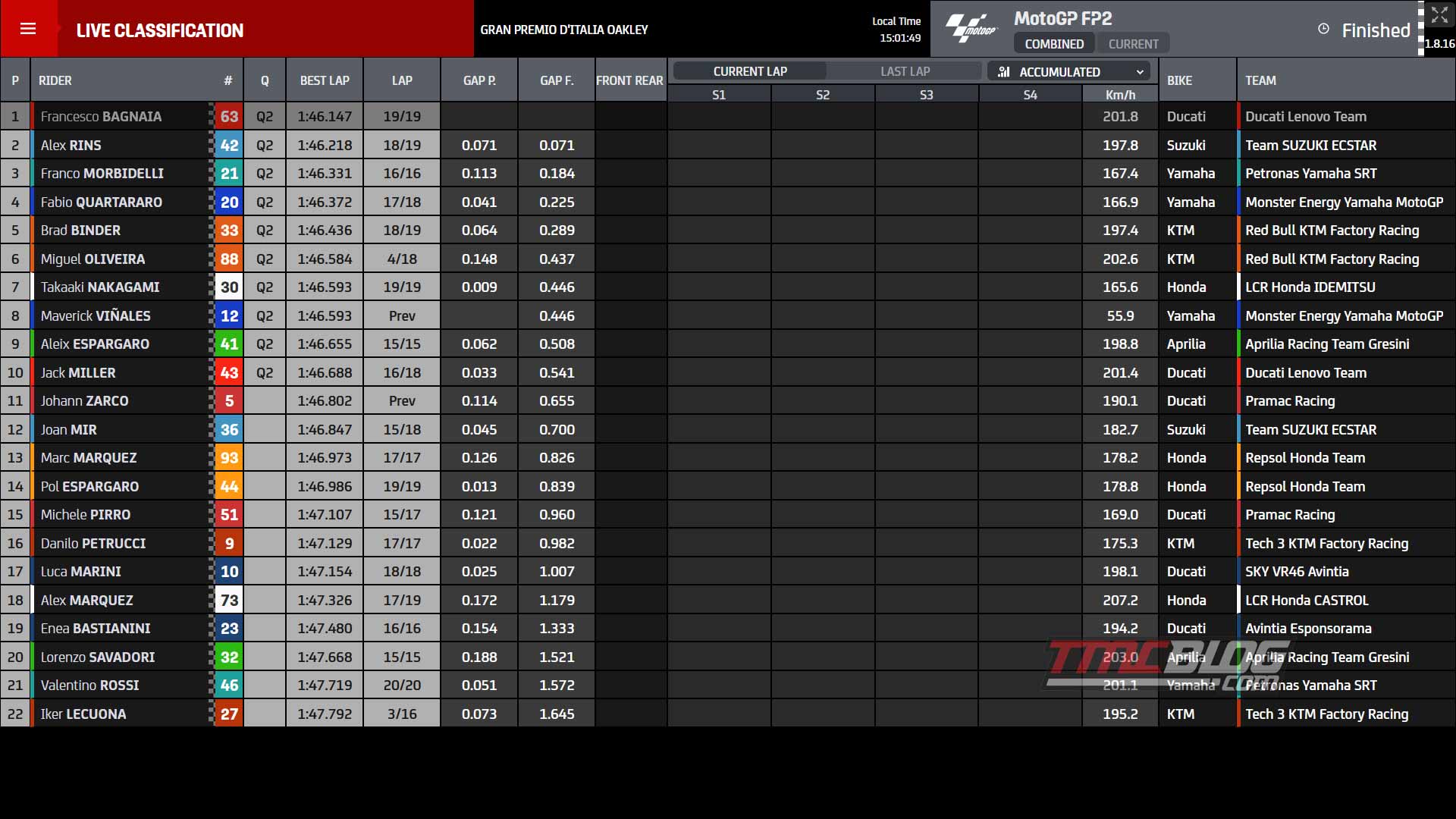
Task: Select rider Pol ESPARGARO
Action: coord(89,487)
